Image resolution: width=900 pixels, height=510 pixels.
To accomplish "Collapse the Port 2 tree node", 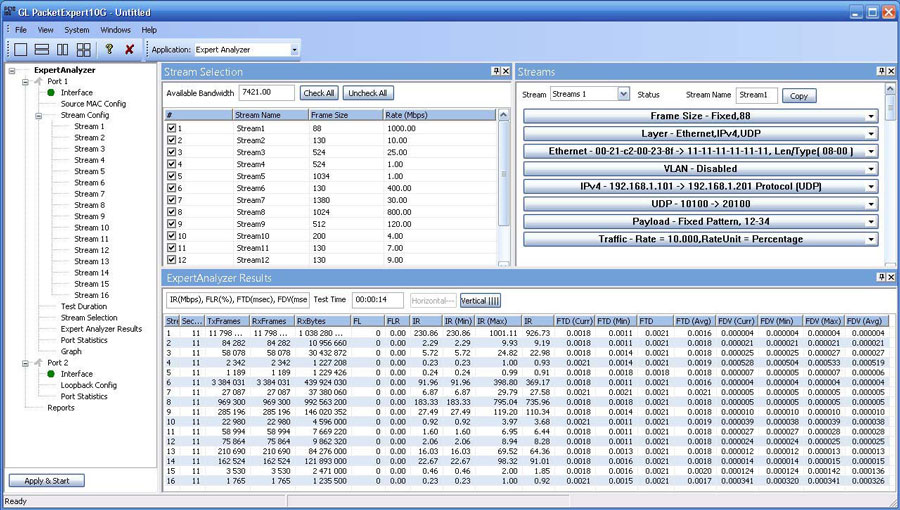I will pos(25,363).
